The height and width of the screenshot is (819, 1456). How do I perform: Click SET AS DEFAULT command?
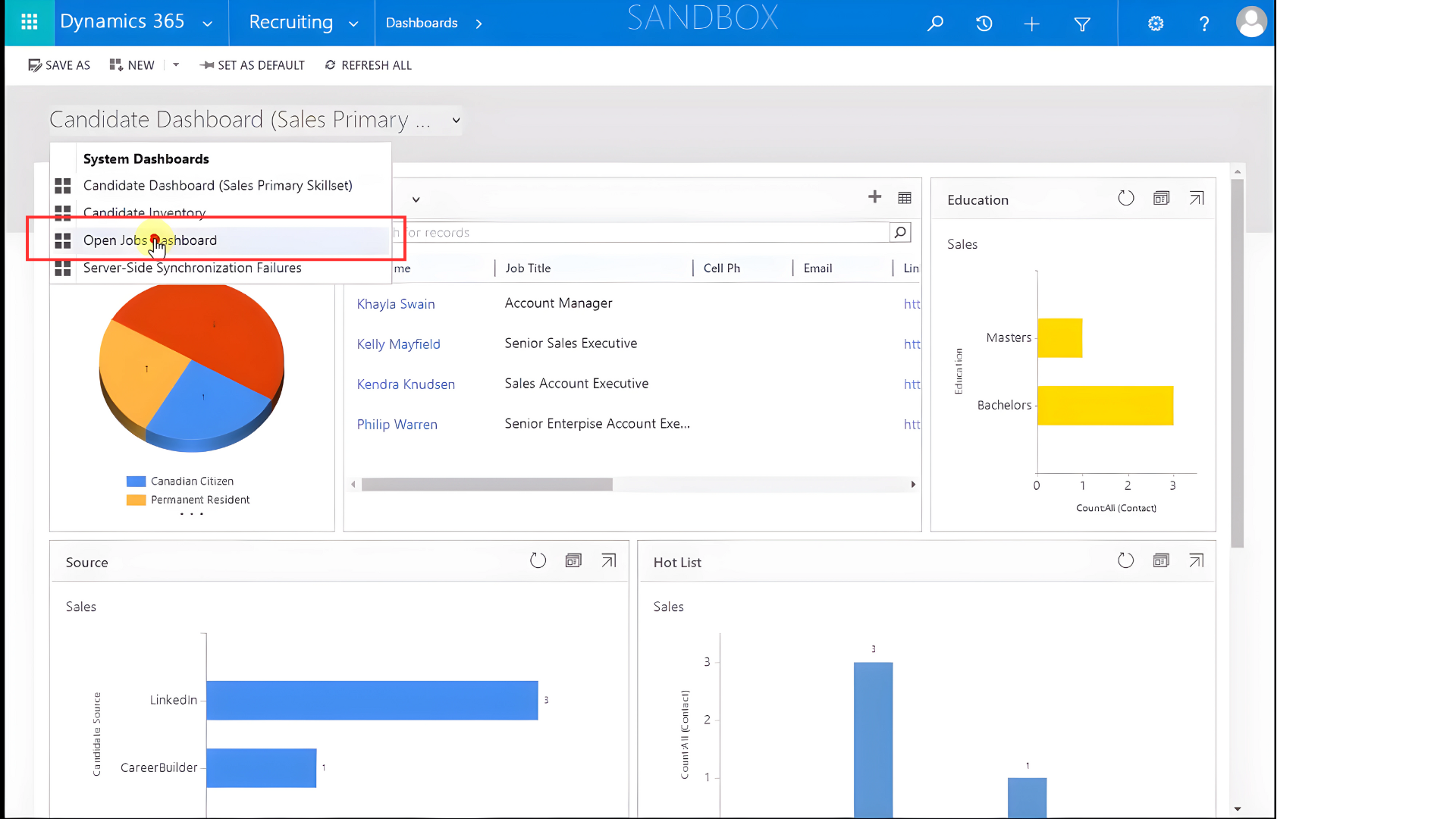[253, 65]
